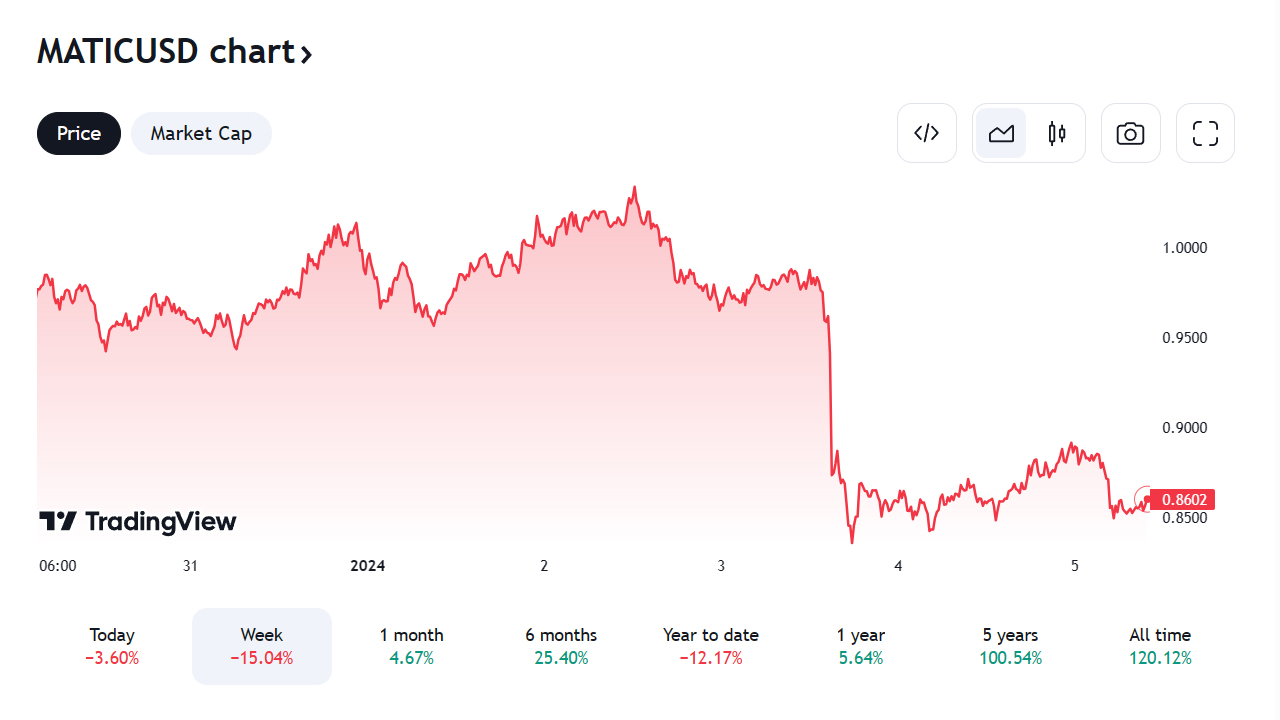
Task: Select the Week time range
Action: tap(262, 646)
